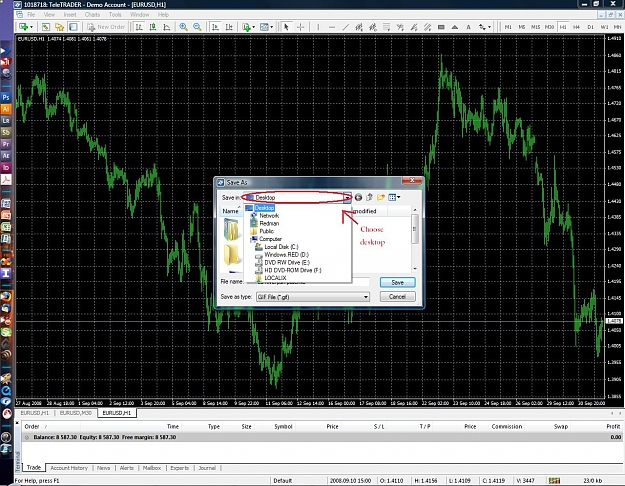Click the Market Watch toolbar icon
Image resolution: width=625 pixels, height=486 pixels.
[46, 27]
